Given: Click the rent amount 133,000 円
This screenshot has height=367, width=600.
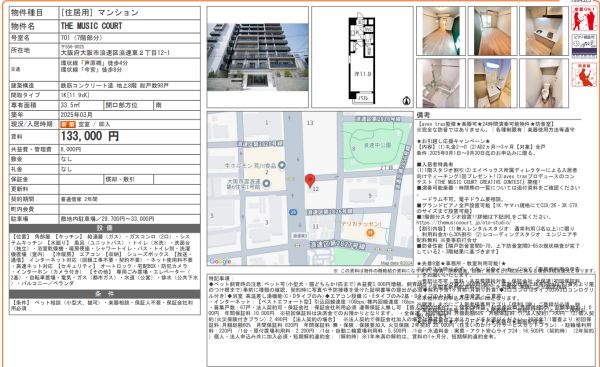Looking at the screenshot, I should [90, 136].
